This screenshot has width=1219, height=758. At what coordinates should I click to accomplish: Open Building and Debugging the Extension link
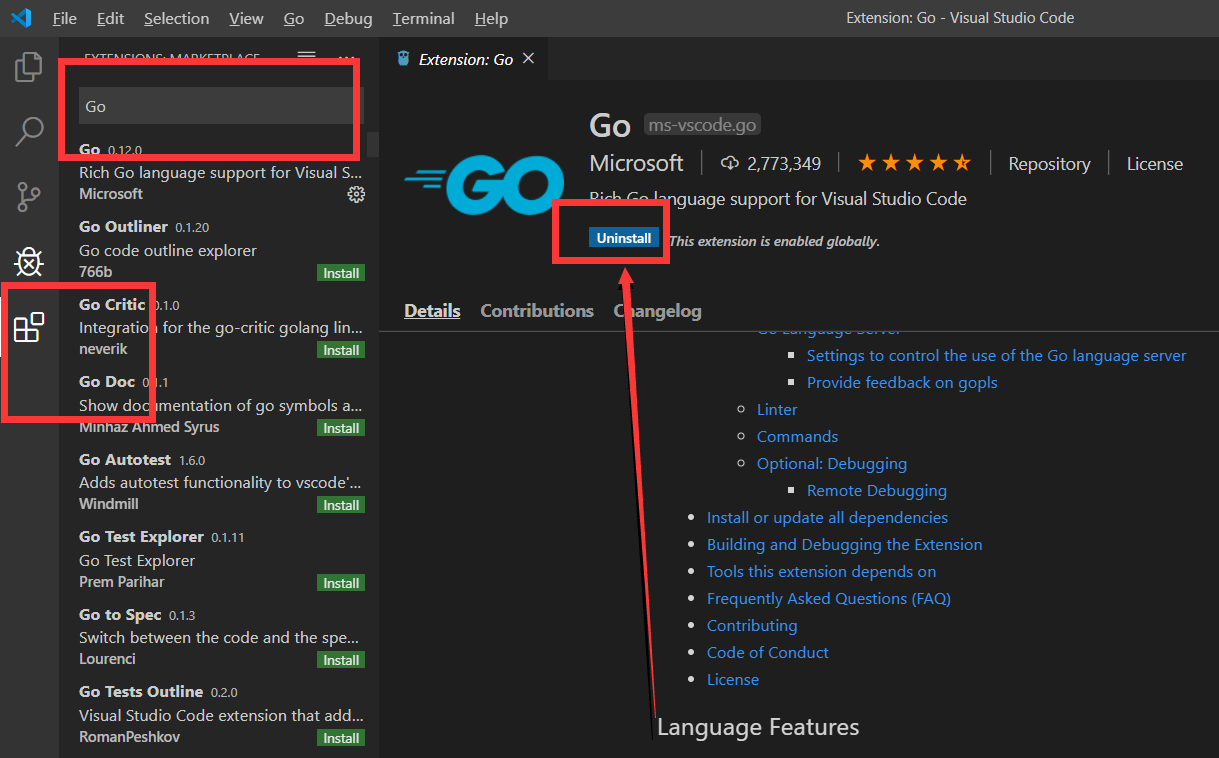click(844, 544)
